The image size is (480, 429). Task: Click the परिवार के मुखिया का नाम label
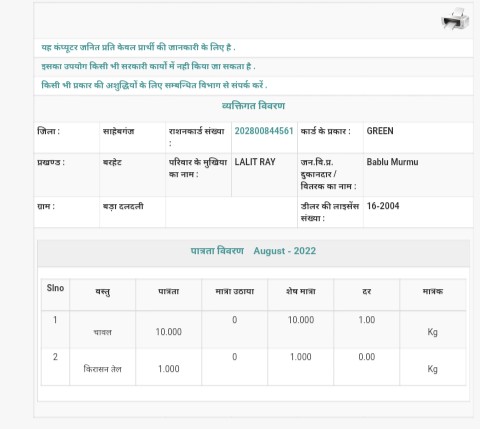click(x=198, y=168)
